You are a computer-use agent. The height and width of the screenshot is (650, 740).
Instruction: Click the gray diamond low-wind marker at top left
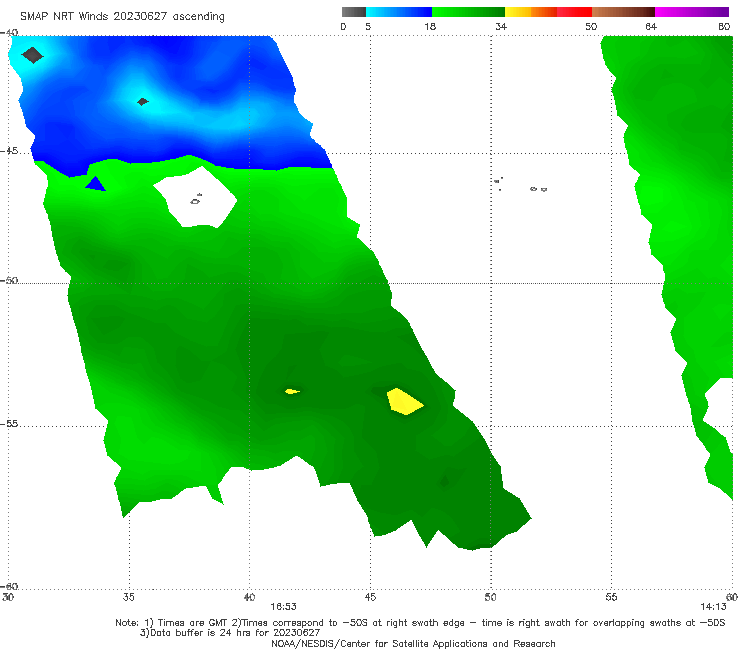(33, 55)
